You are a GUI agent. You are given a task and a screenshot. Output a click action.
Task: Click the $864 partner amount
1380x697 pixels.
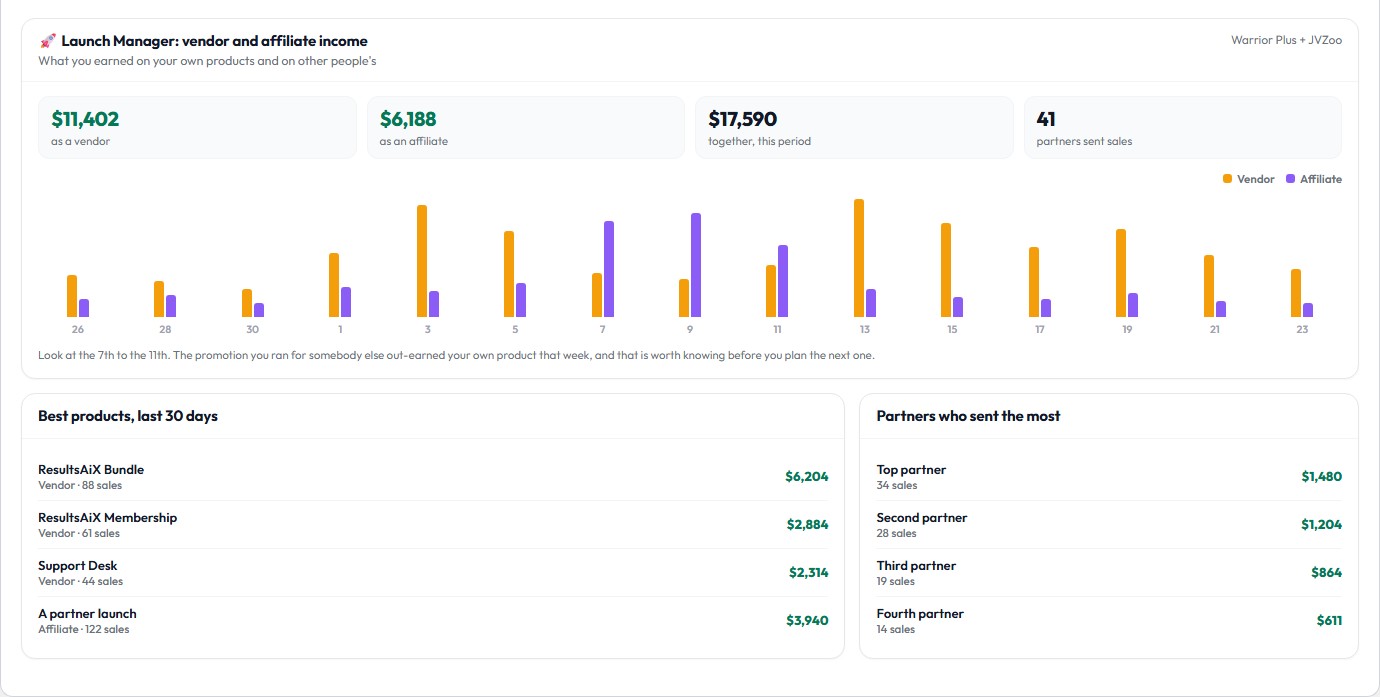(1327, 573)
